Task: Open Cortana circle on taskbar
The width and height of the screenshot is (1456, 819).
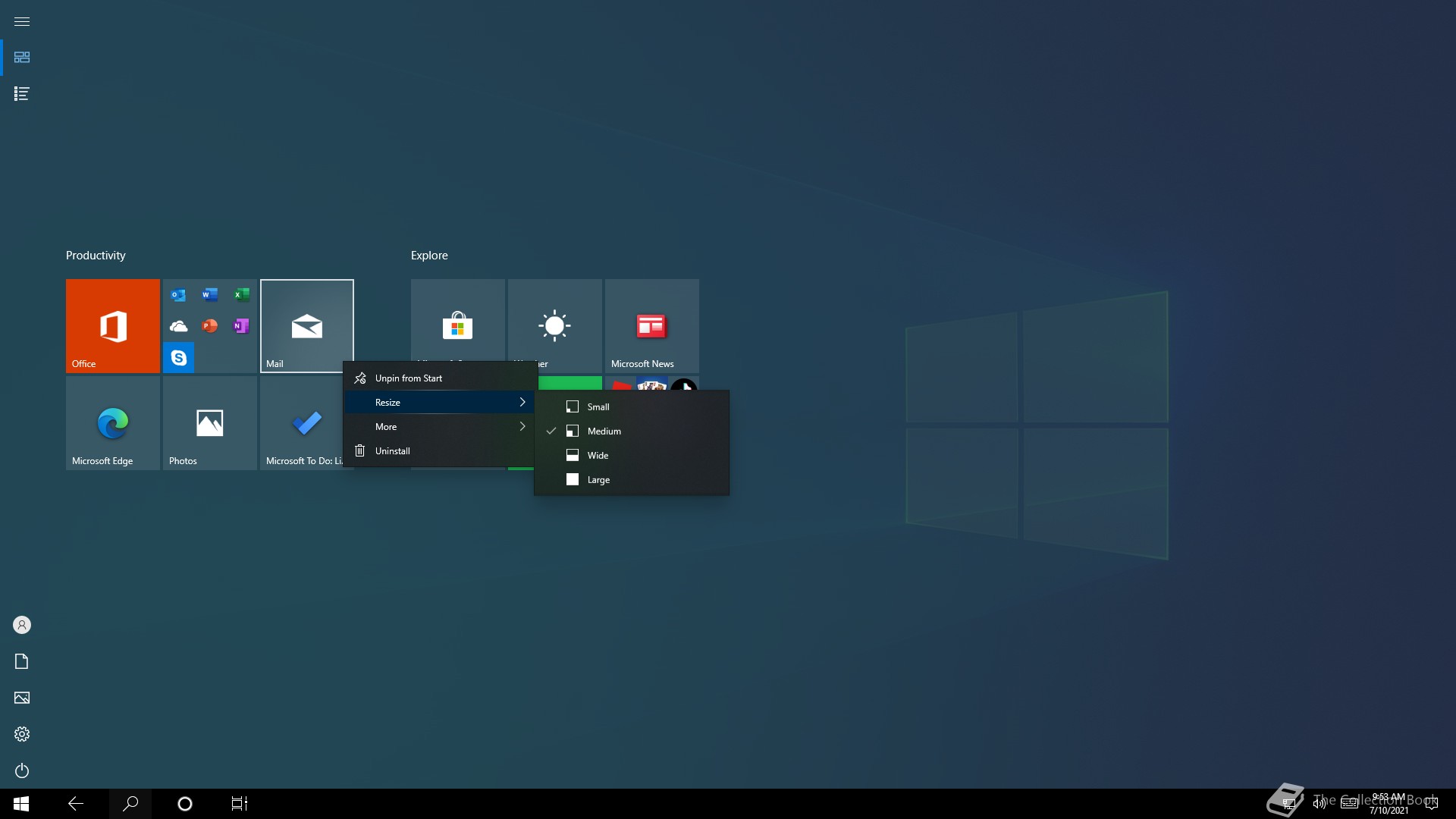Action: (x=185, y=804)
